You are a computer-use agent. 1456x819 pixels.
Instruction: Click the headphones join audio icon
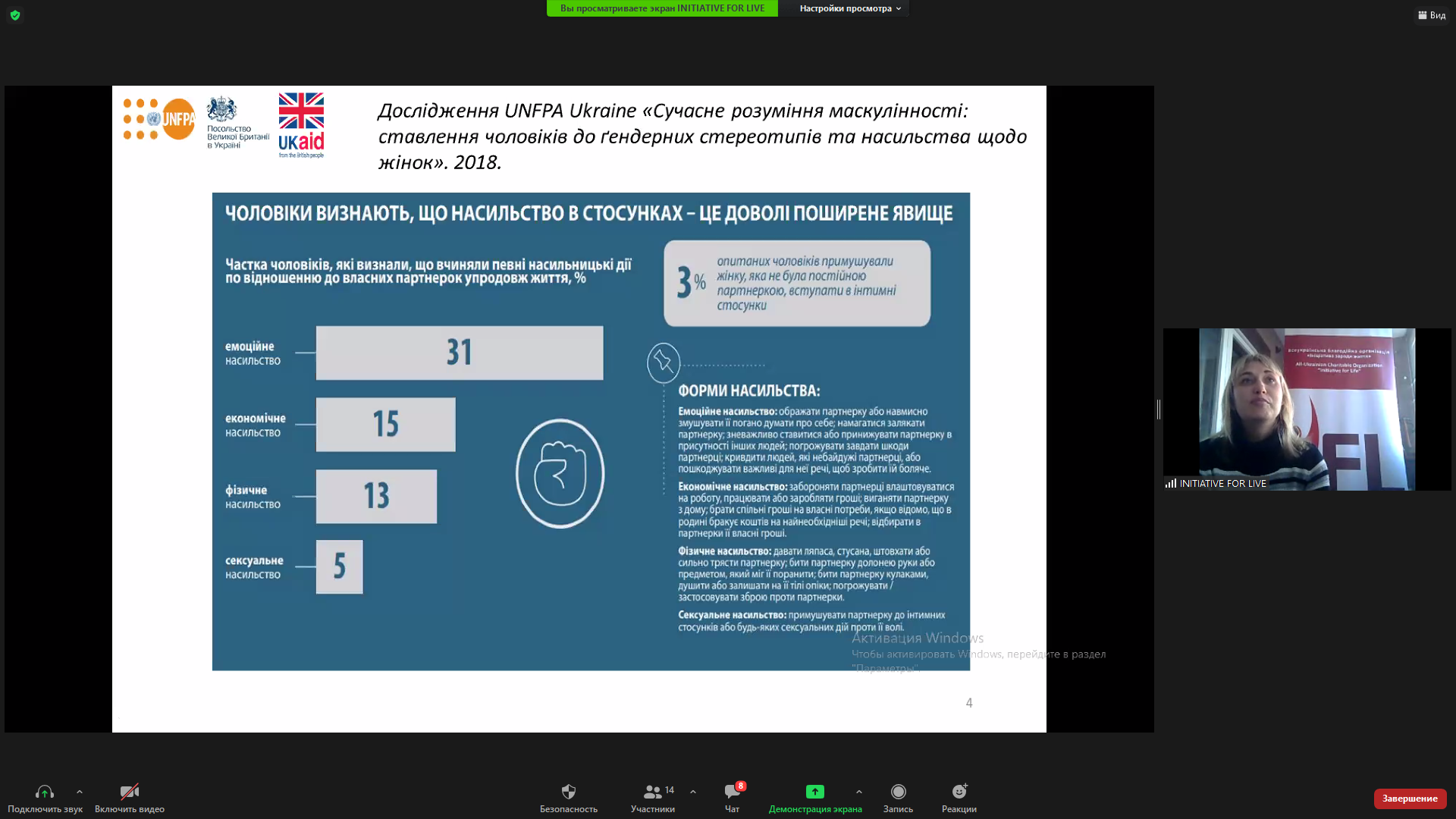coord(45,792)
